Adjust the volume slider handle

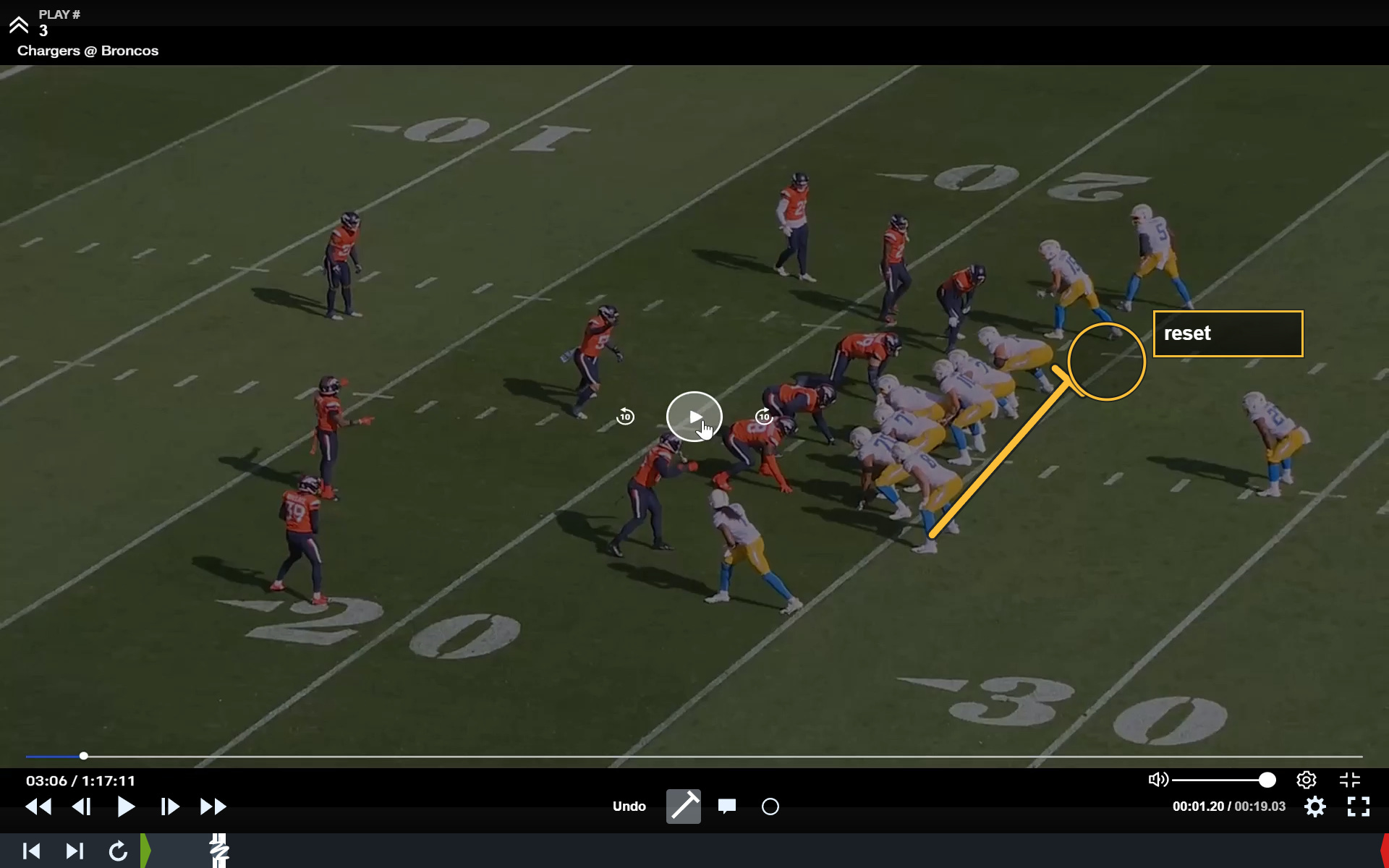tap(1267, 780)
